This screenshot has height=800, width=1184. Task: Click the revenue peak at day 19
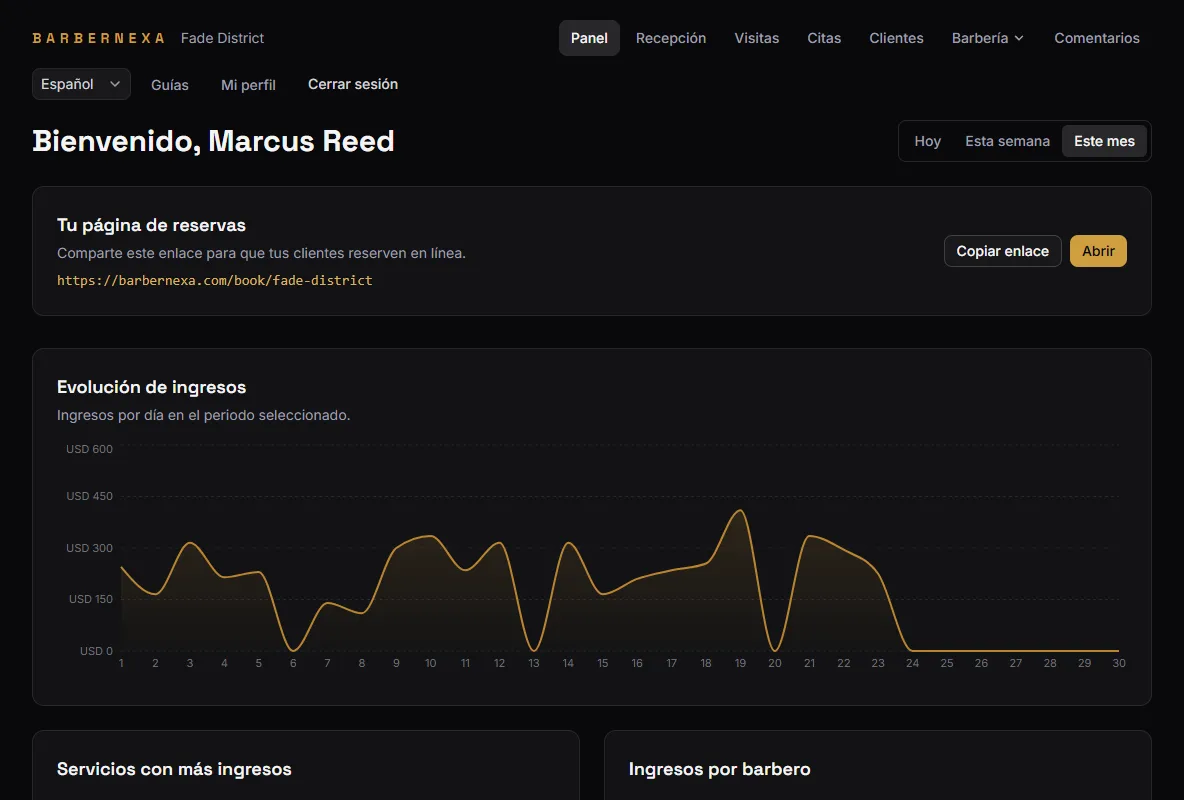740,511
